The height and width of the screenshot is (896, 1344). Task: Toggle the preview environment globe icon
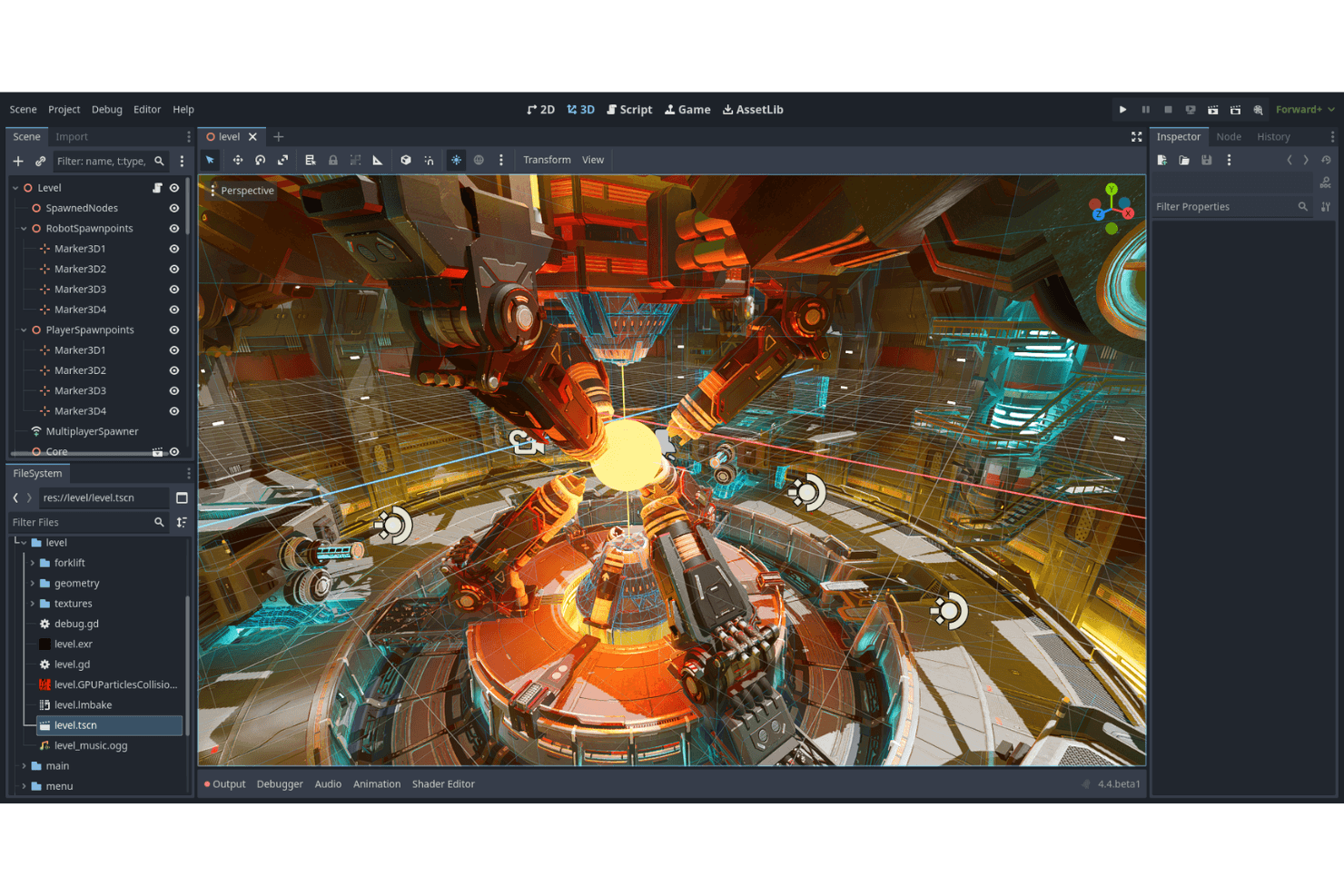pos(479,160)
